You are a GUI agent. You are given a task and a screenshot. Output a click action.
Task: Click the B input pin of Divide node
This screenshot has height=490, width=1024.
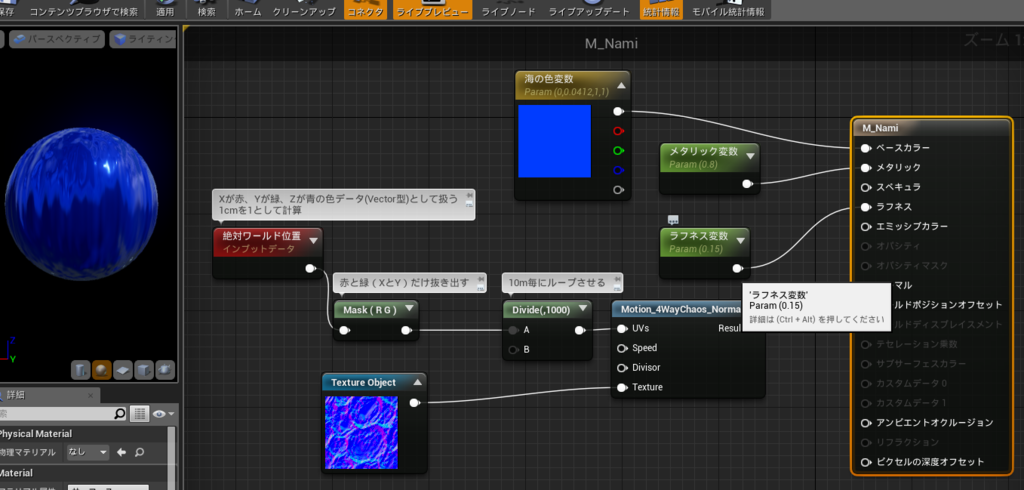coord(514,350)
